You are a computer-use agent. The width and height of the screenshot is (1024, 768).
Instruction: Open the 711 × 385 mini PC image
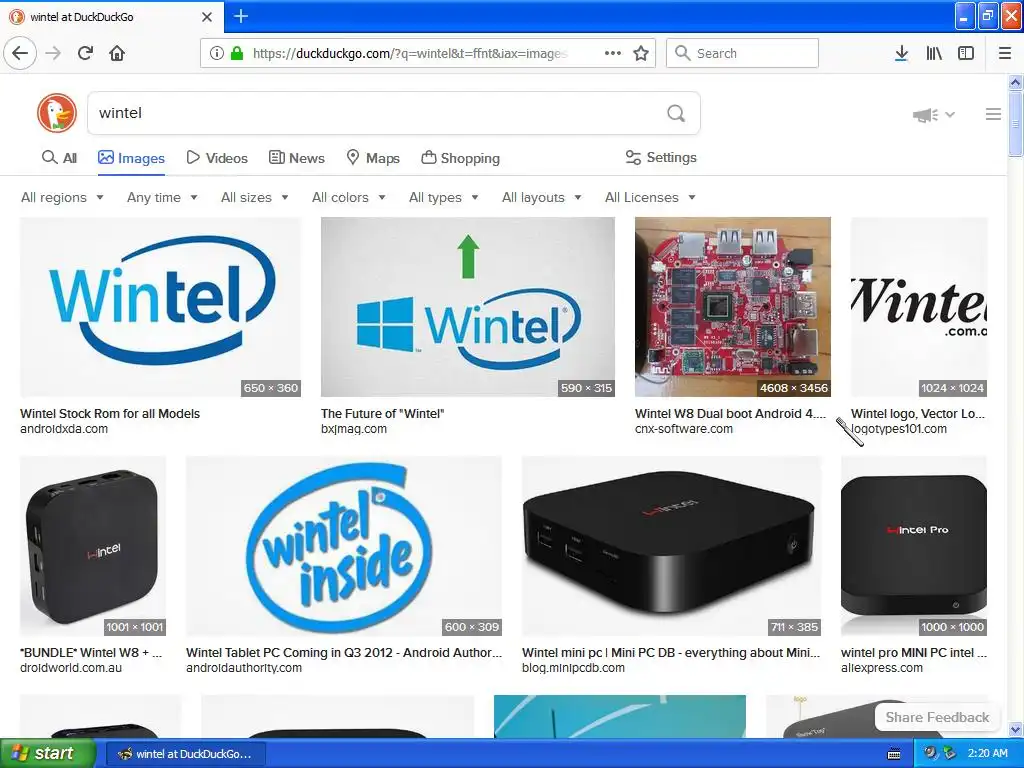point(671,546)
